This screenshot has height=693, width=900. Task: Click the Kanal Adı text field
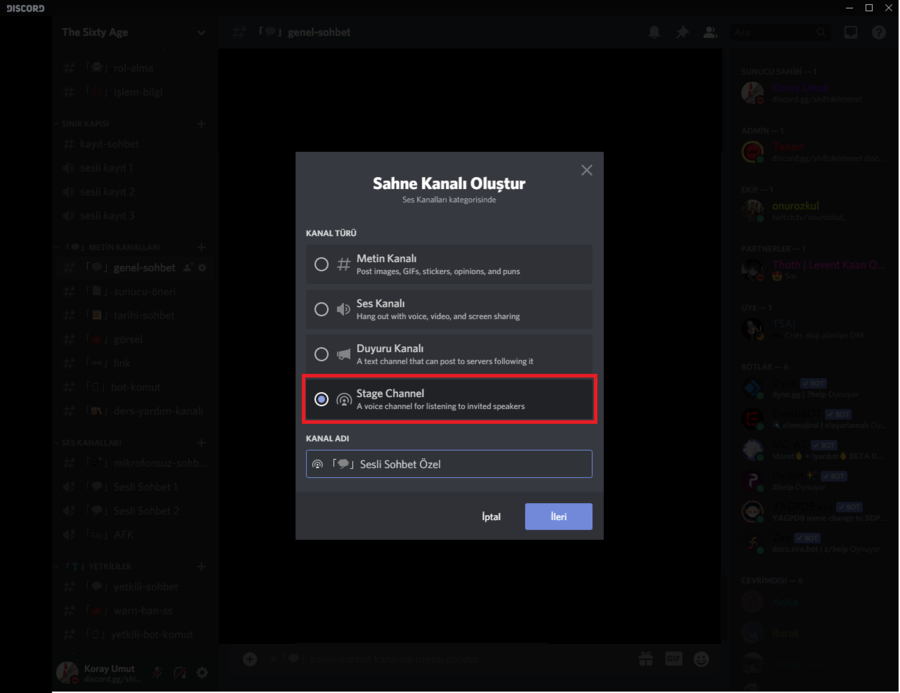(x=449, y=464)
